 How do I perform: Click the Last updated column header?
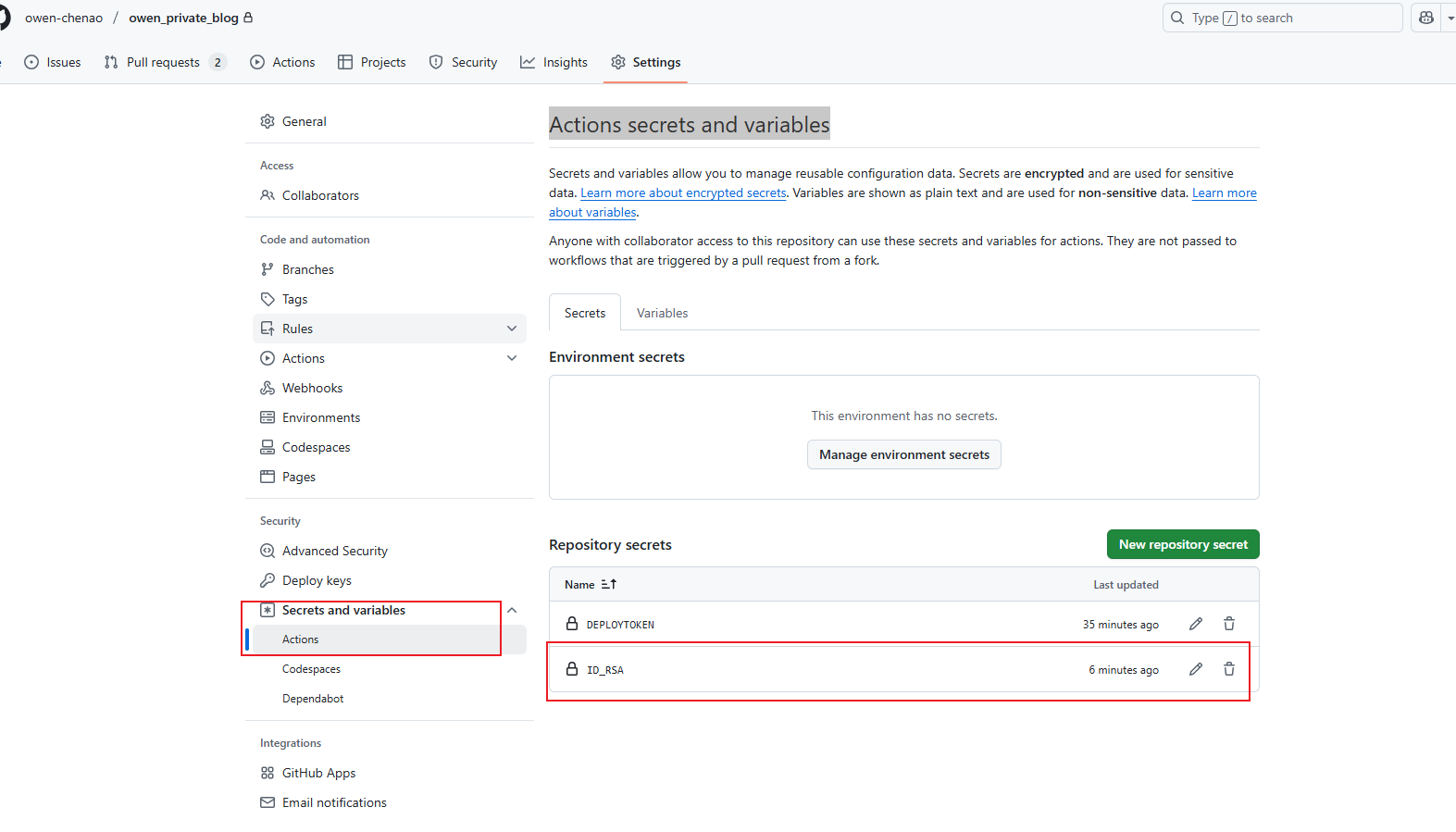(1126, 585)
